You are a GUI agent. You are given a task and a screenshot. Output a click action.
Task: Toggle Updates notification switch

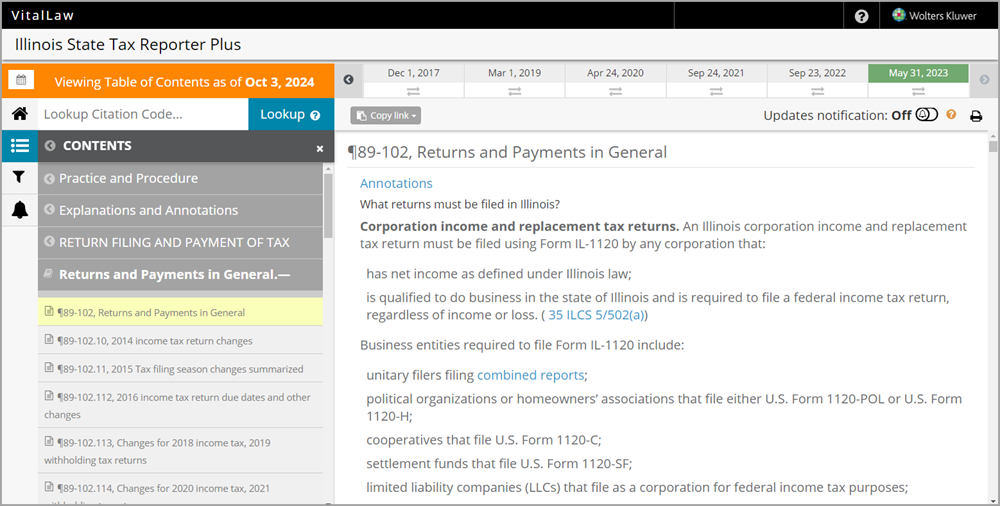pyautogui.click(x=927, y=114)
